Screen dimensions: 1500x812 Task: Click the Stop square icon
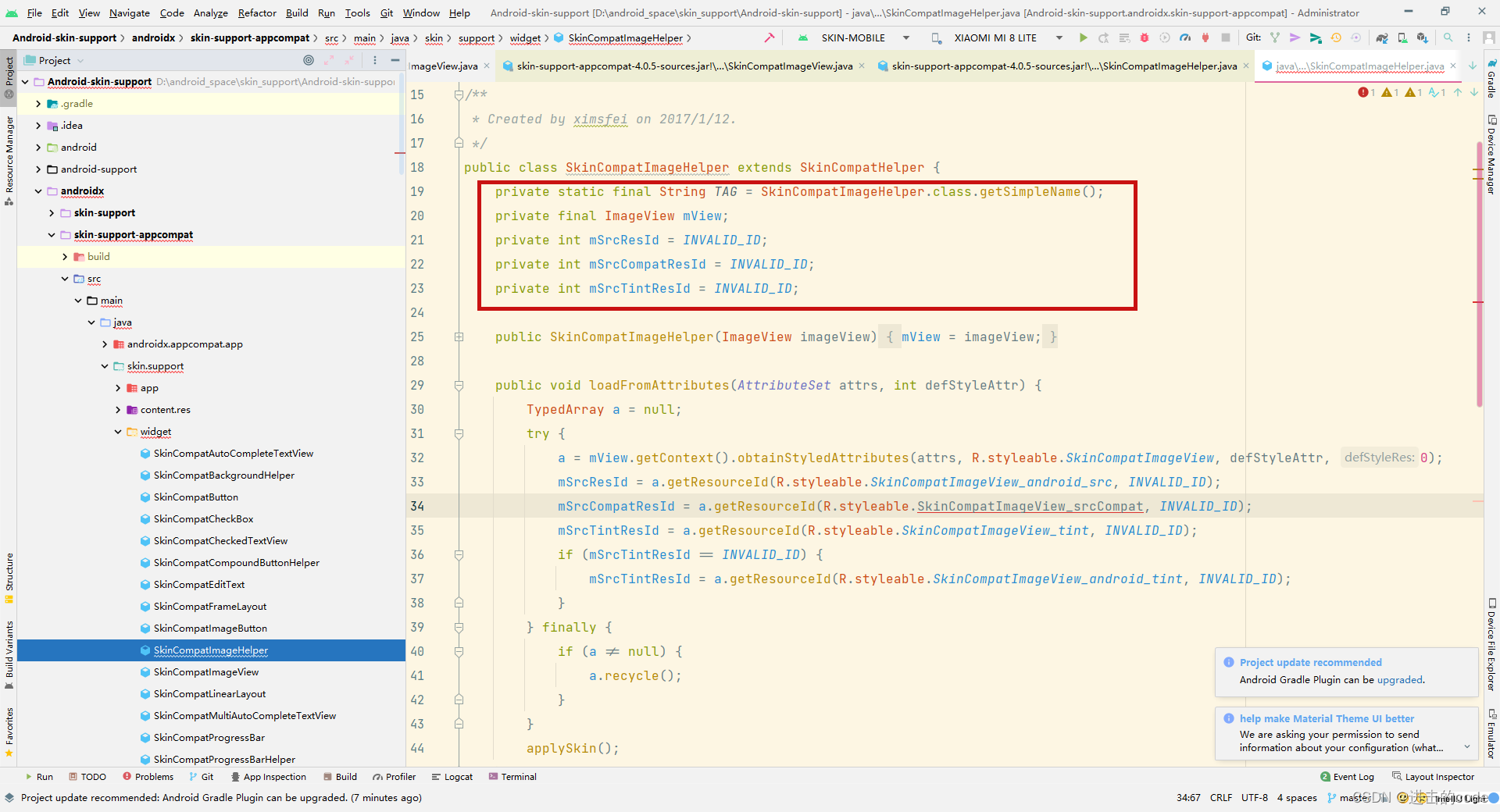click(1226, 37)
